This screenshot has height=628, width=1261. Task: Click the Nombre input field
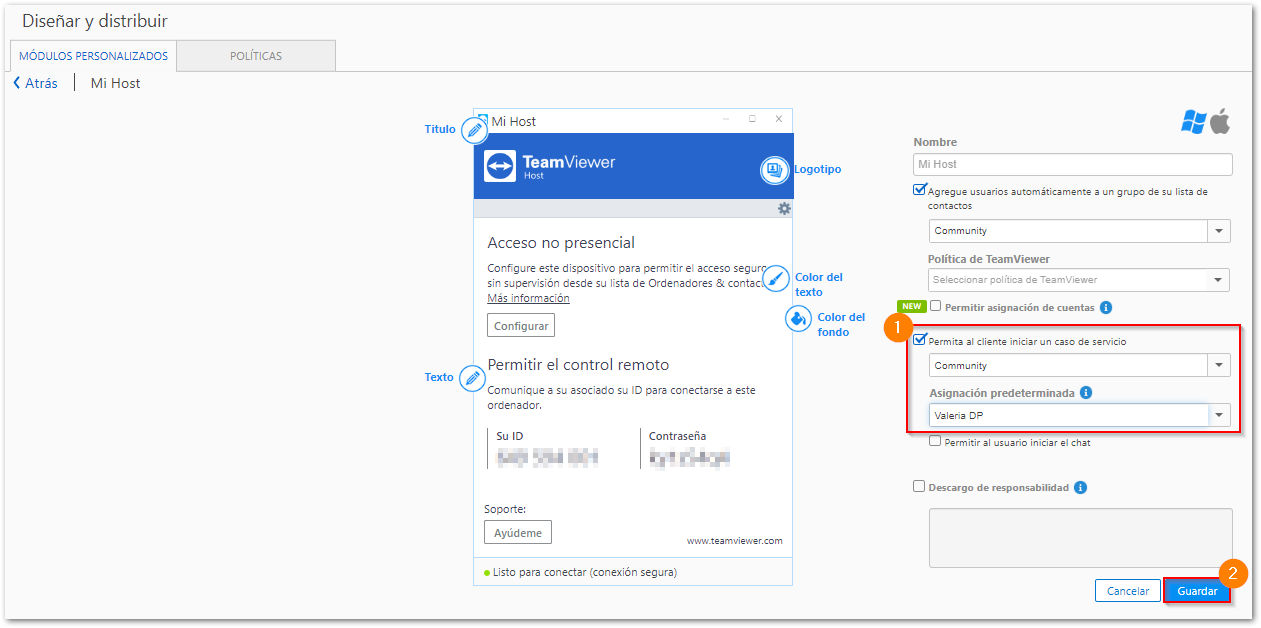1073,164
